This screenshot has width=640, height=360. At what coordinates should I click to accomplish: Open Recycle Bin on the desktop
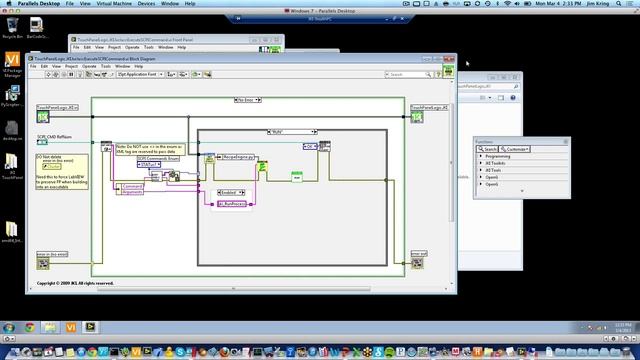12,28
